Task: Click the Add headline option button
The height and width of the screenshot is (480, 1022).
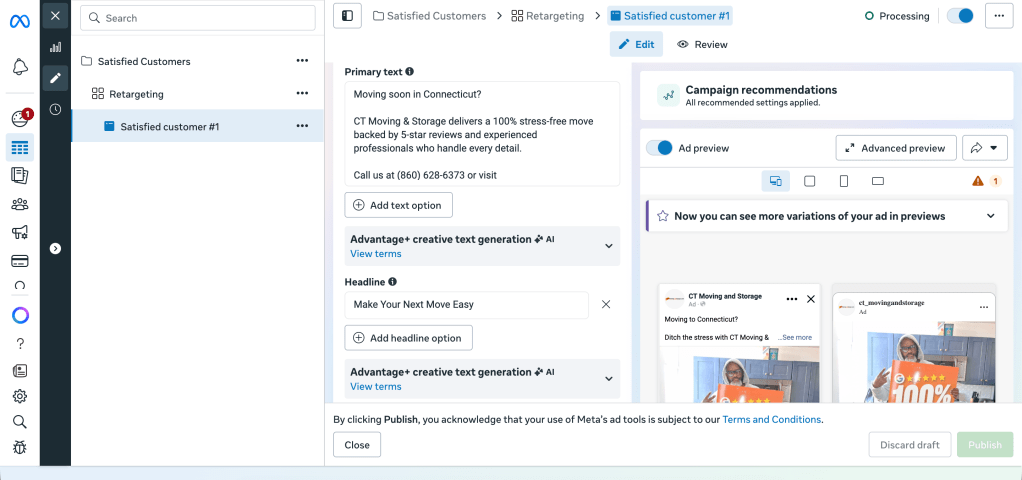Action: pos(408,338)
